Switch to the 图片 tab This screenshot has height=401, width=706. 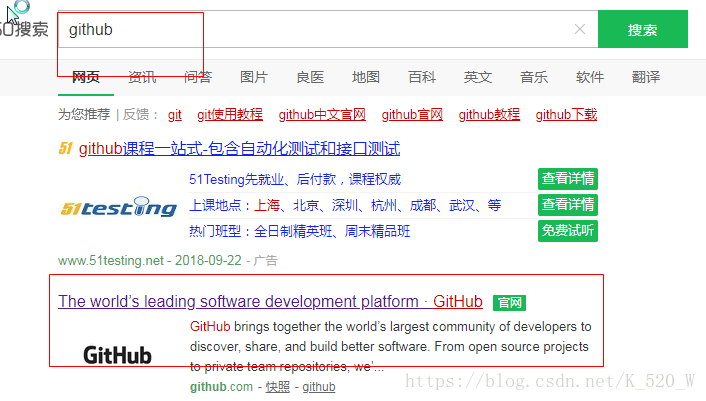(253, 77)
